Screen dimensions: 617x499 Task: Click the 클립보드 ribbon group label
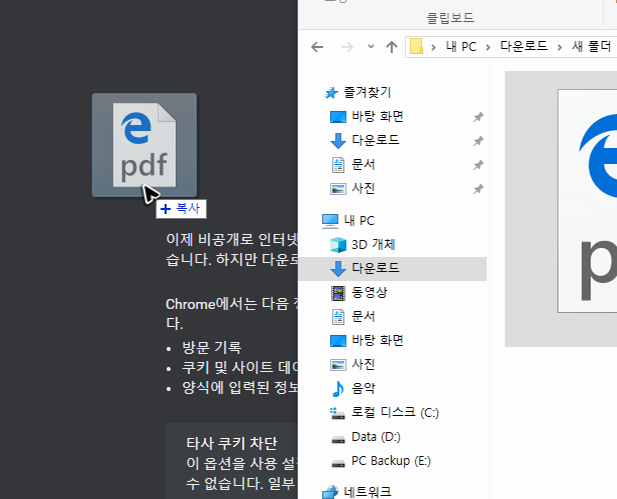click(450, 18)
